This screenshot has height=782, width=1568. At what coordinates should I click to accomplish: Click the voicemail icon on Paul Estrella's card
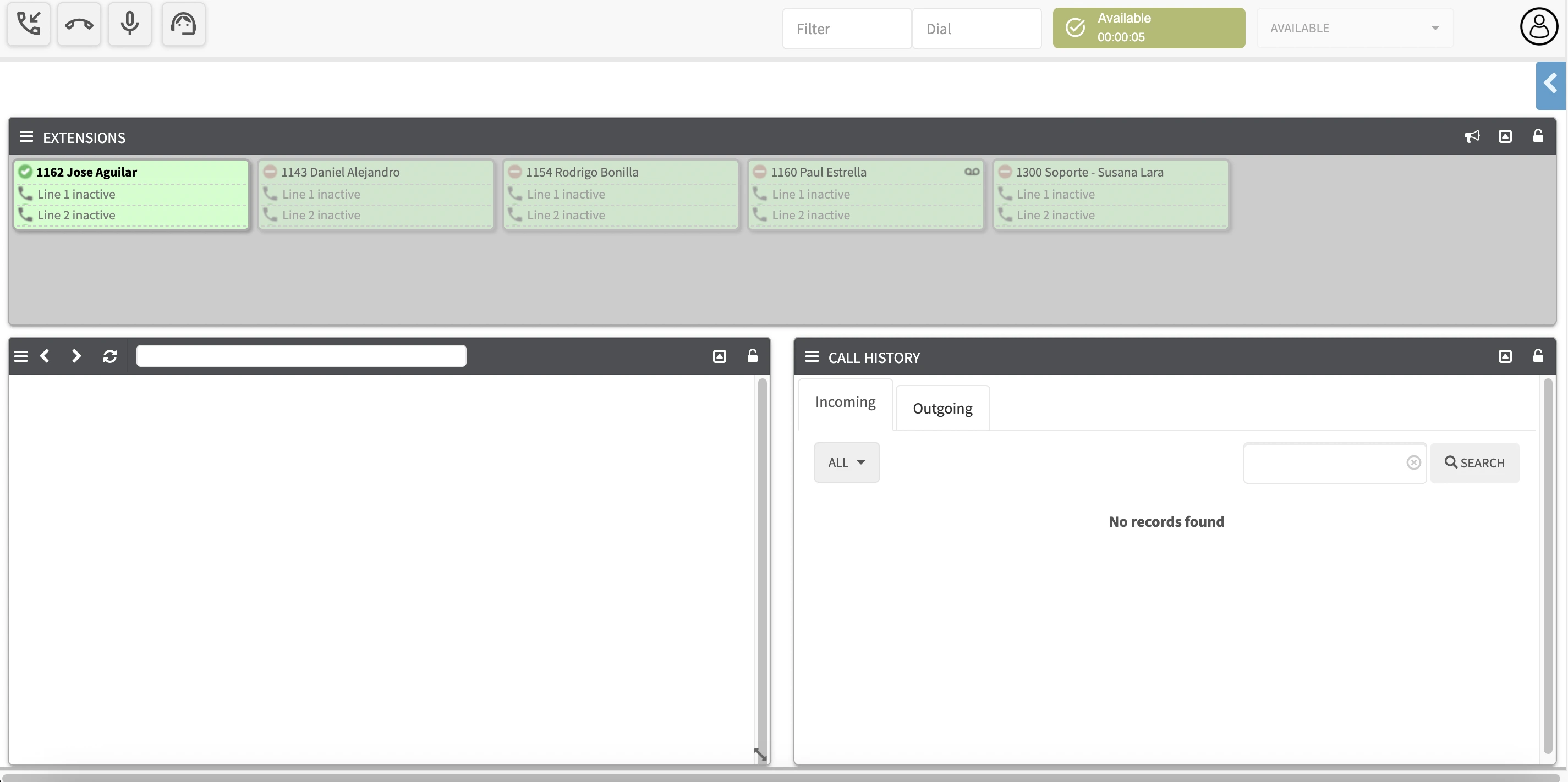pyautogui.click(x=971, y=171)
